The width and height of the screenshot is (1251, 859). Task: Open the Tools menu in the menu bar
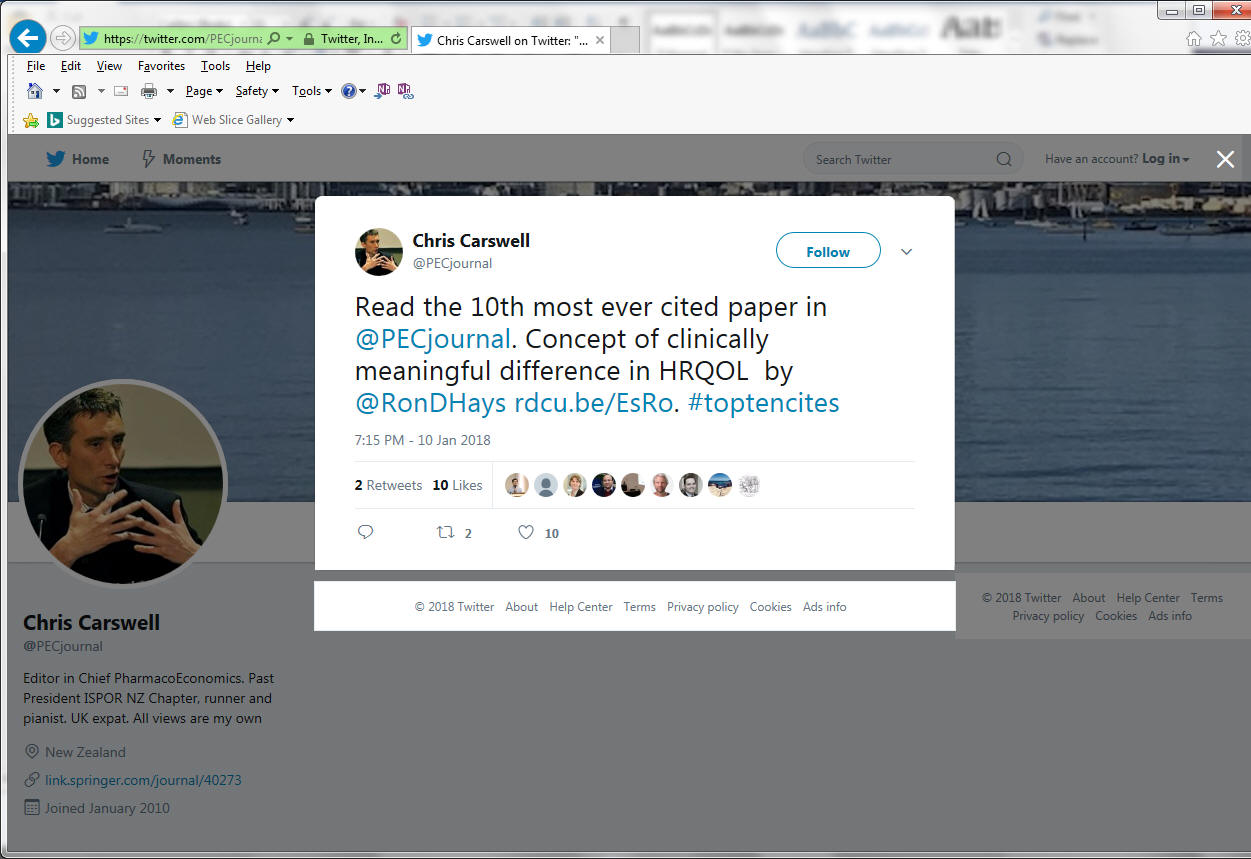[215, 66]
